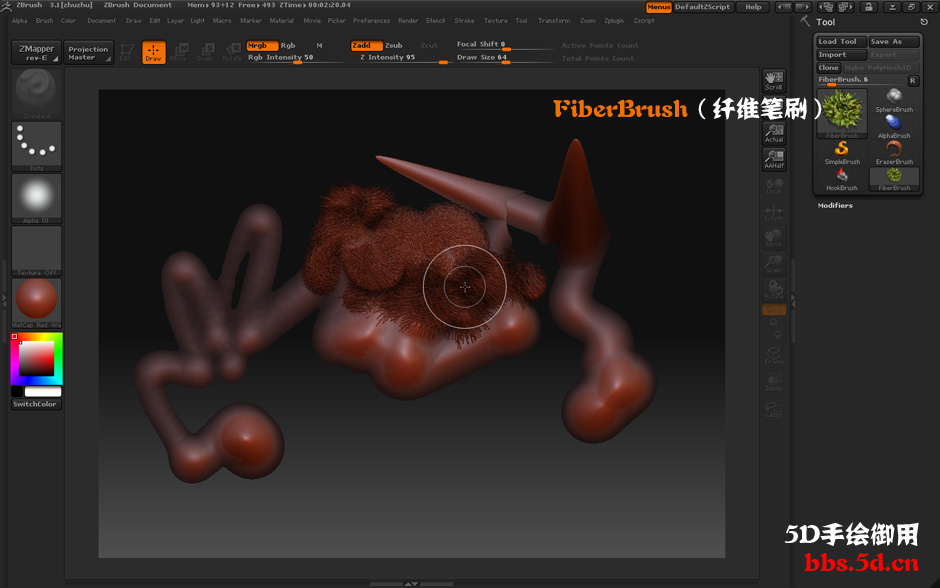The height and width of the screenshot is (588, 940).
Task: Toggle the Zadd sculpt mode
Action: [x=366, y=46]
